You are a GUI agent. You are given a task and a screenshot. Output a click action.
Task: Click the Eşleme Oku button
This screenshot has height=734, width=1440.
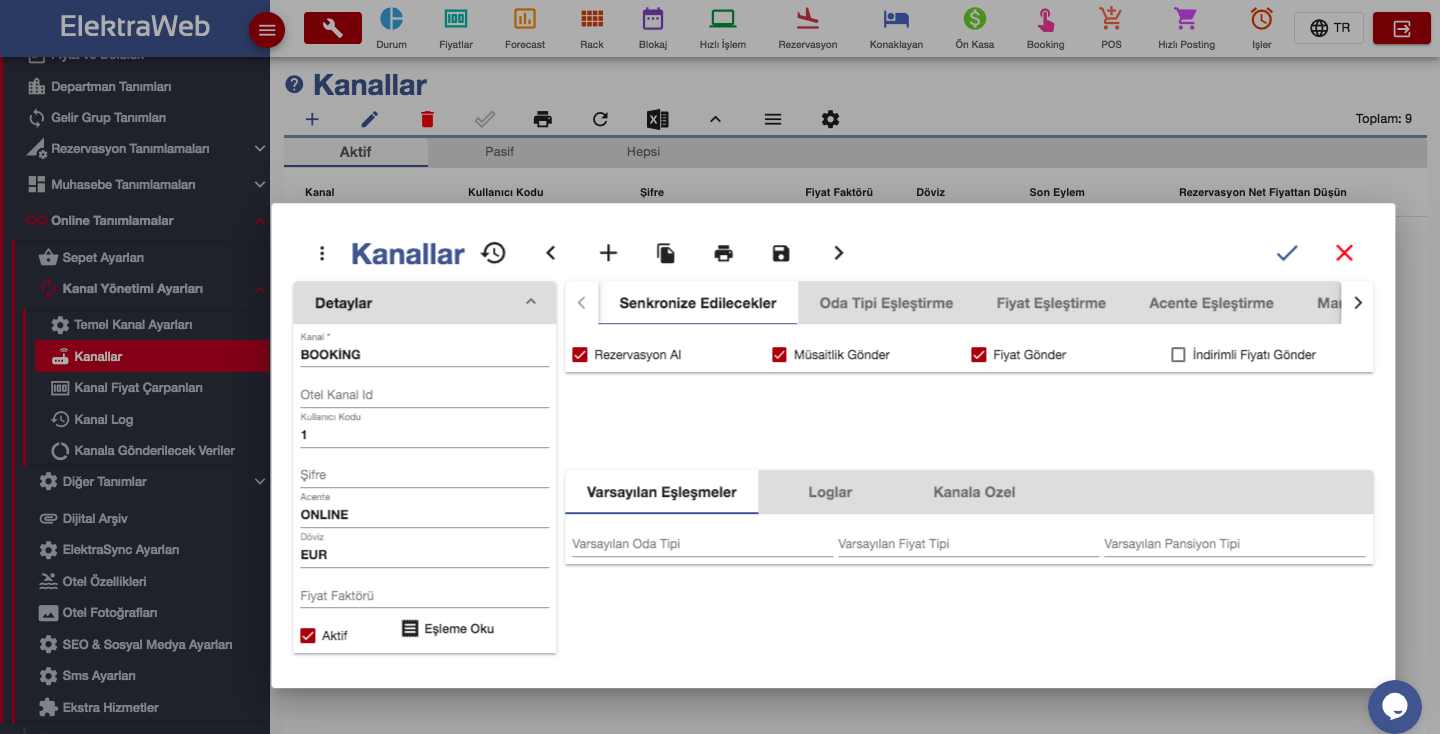(x=447, y=628)
